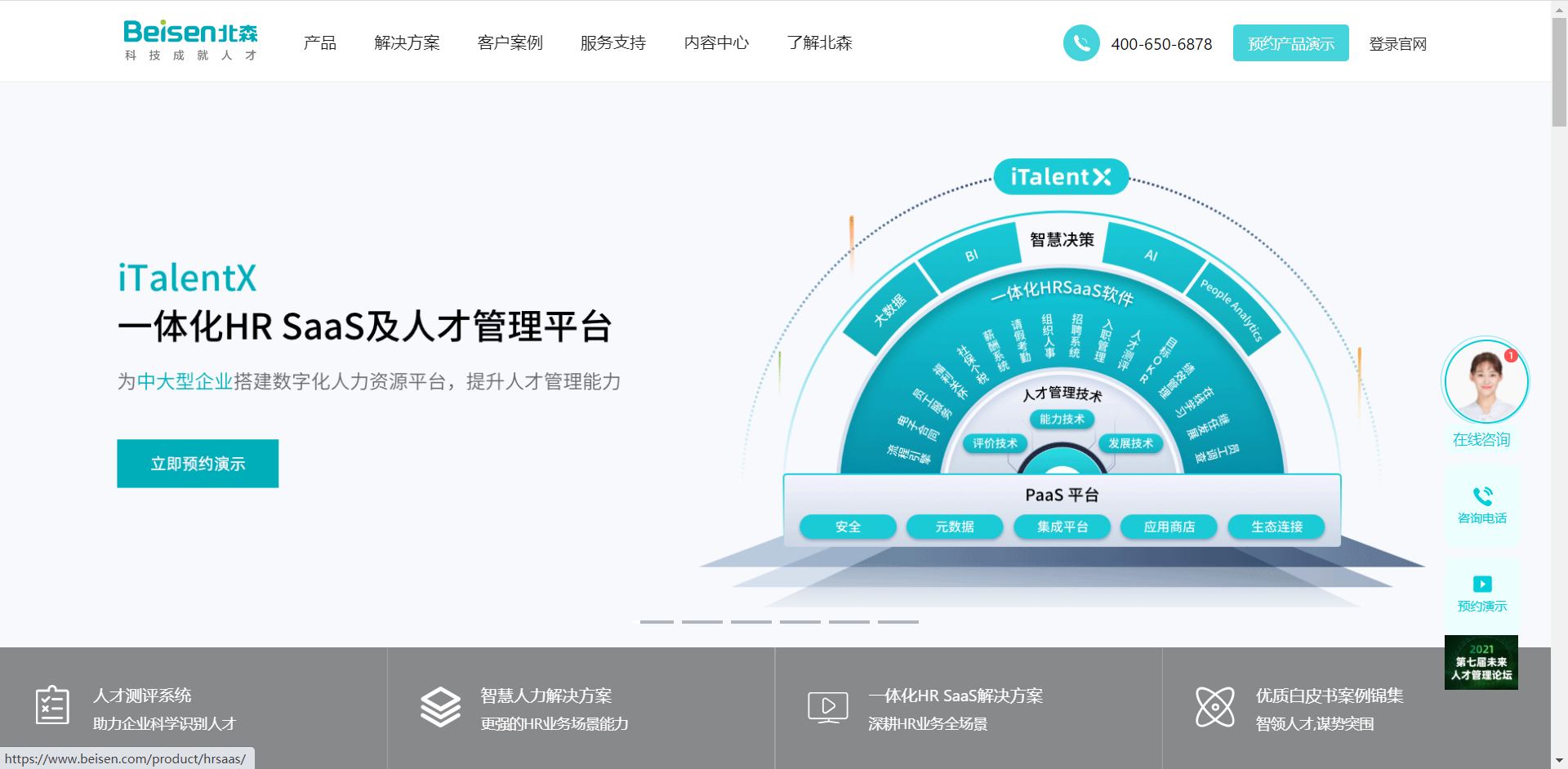
Task: Click the scrollbar down arrow
Action: coord(1559,761)
